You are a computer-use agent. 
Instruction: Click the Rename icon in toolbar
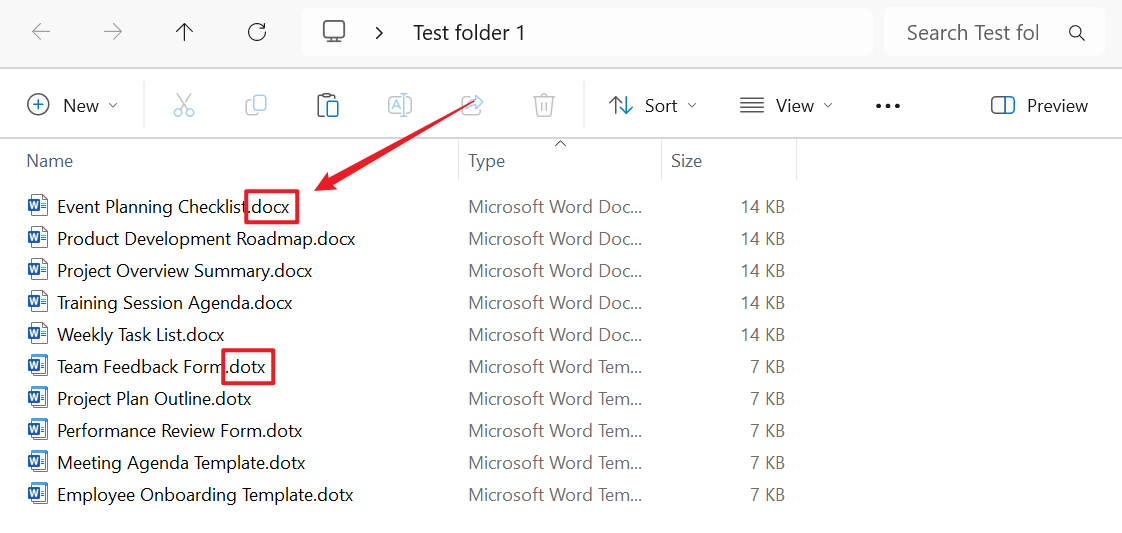pos(400,105)
